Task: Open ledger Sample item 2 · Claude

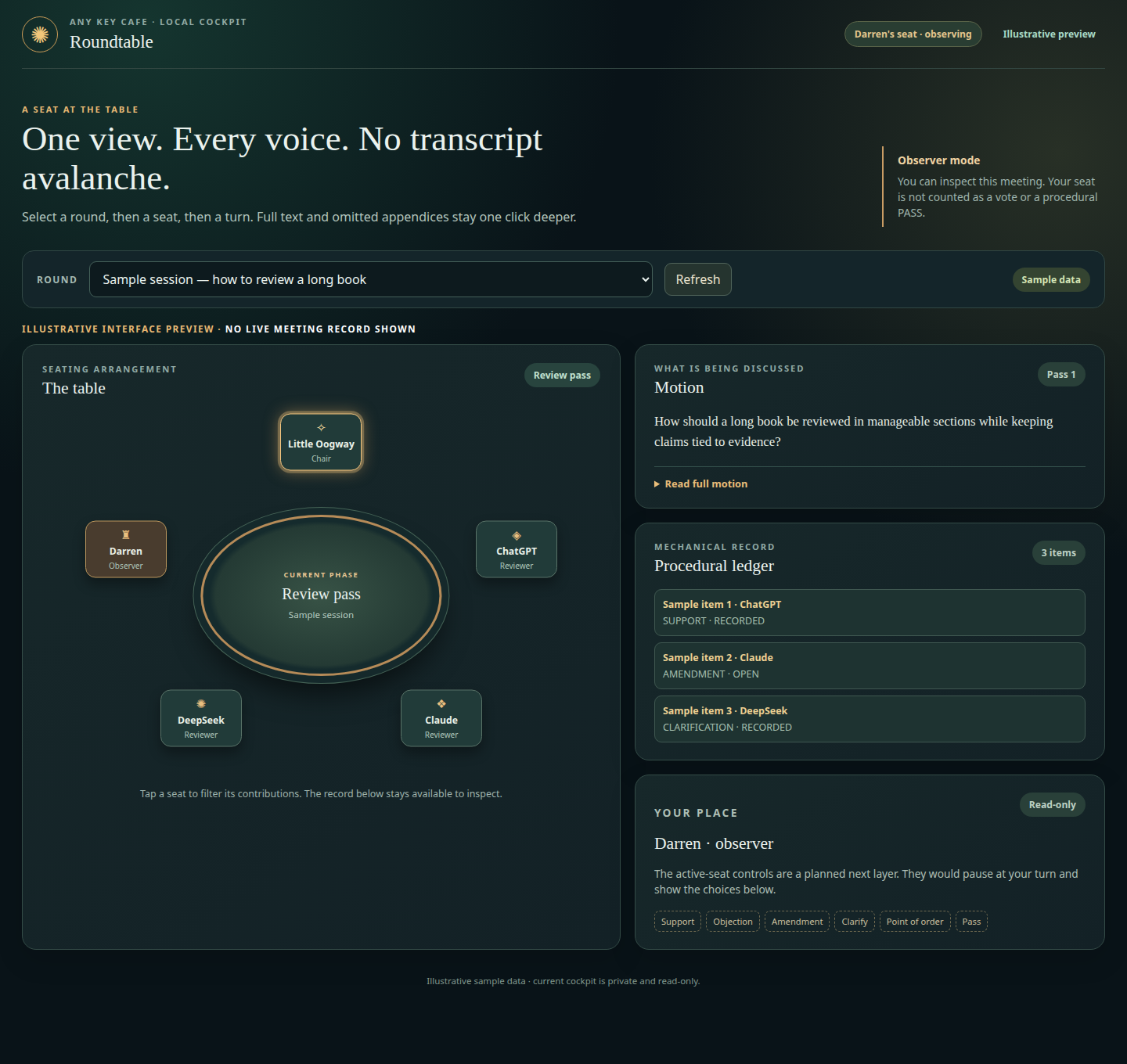Action: point(870,666)
